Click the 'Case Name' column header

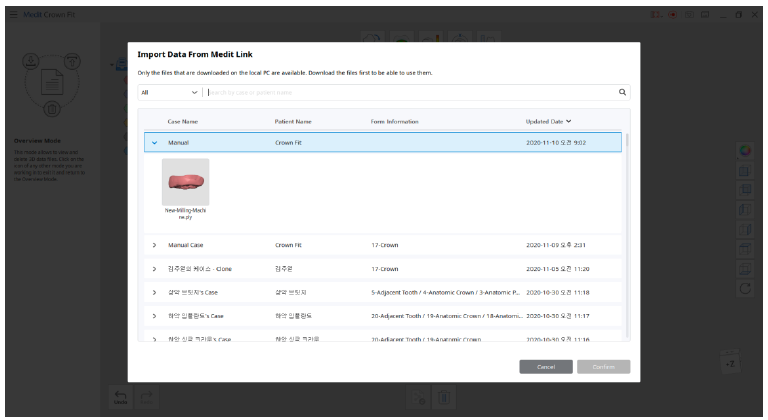(183, 122)
